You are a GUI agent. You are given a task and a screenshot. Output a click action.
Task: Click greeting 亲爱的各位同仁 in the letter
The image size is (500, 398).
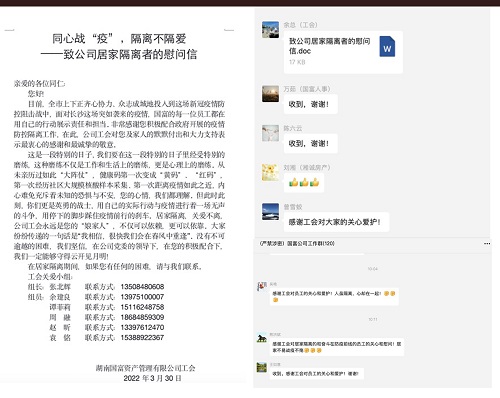[x=39, y=83]
